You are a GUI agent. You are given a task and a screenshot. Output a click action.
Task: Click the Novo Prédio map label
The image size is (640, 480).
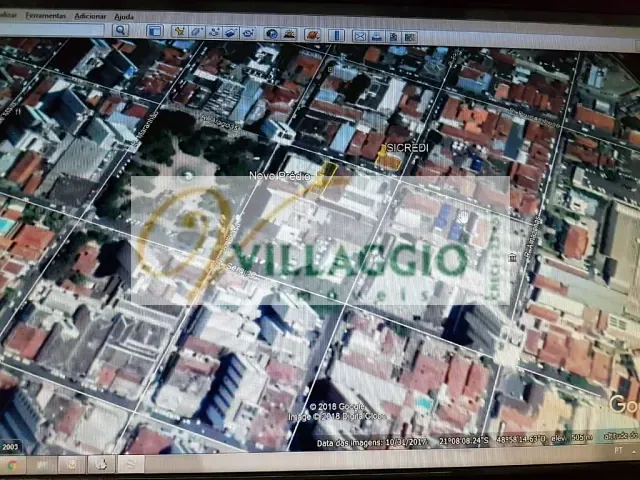280,176
